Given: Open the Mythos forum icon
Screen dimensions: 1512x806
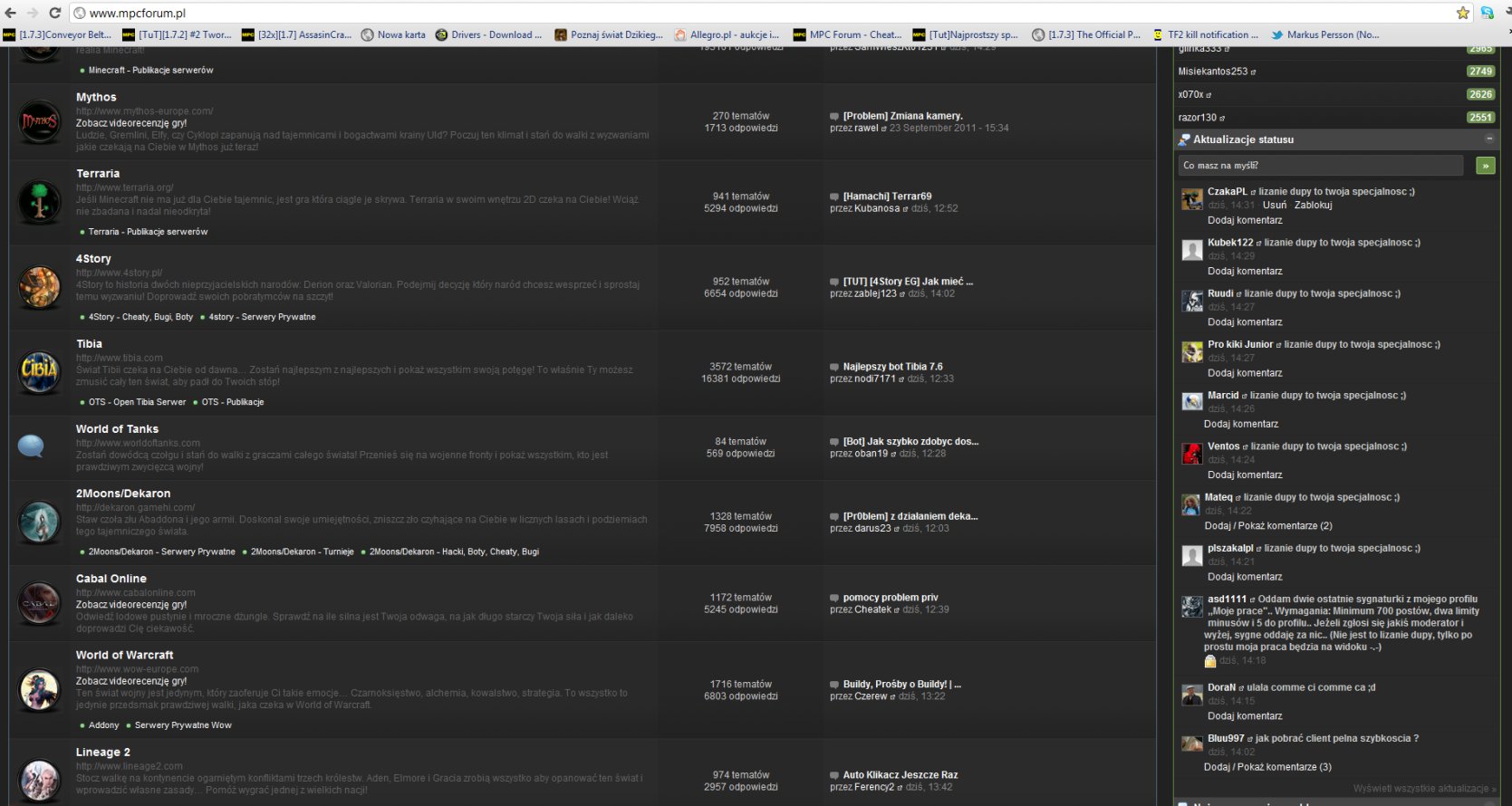Looking at the screenshot, I should [x=39, y=121].
